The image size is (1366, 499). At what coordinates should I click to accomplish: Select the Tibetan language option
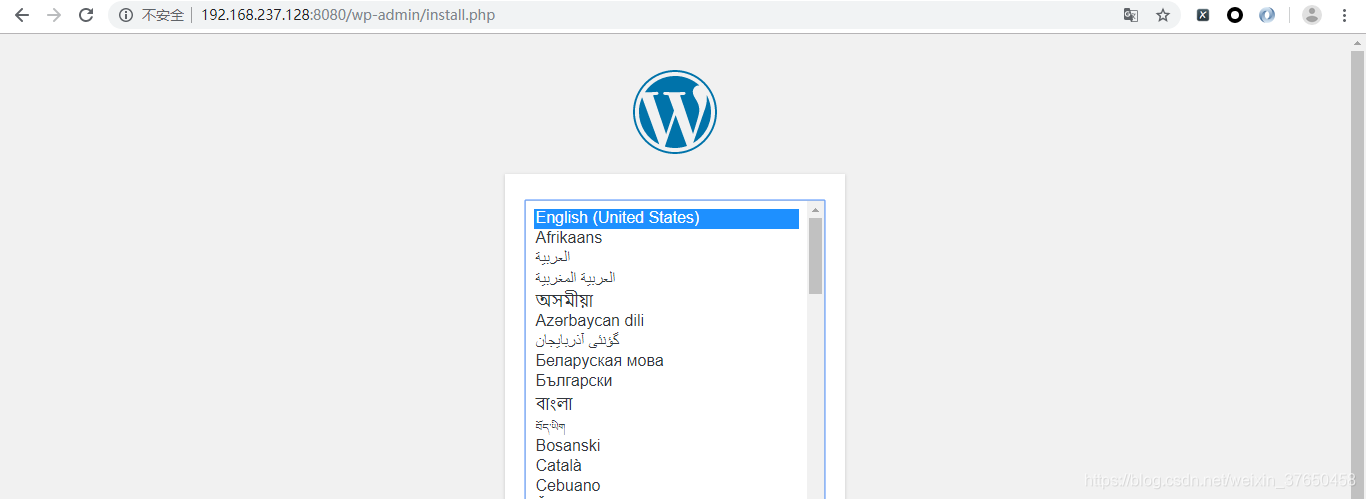(666, 426)
